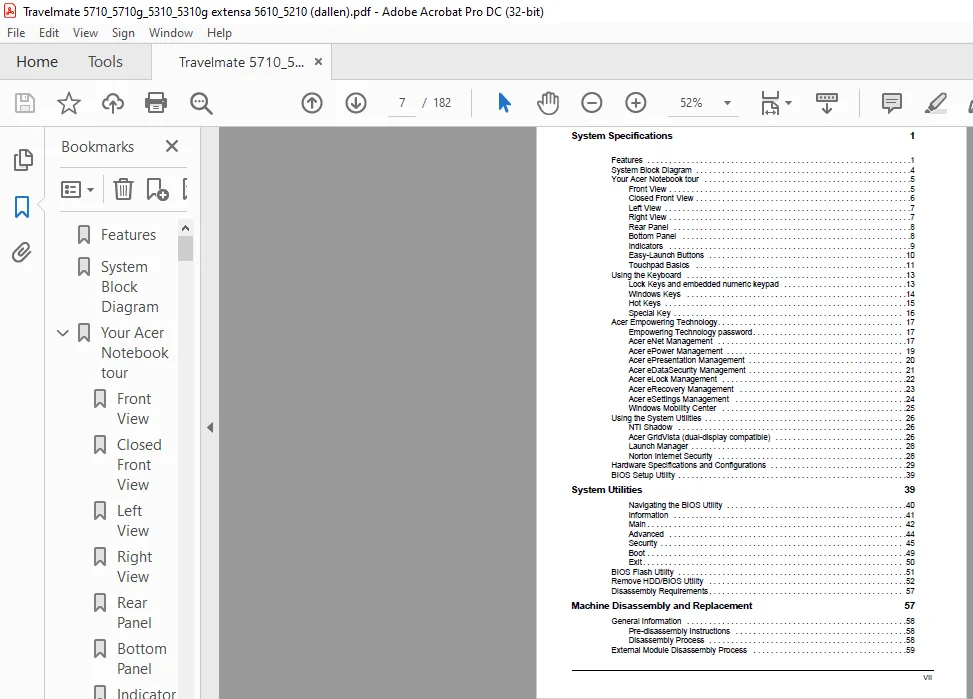Go to next page arrow icon
Viewport: 973px width, 699px height.
[x=356, y=103]
